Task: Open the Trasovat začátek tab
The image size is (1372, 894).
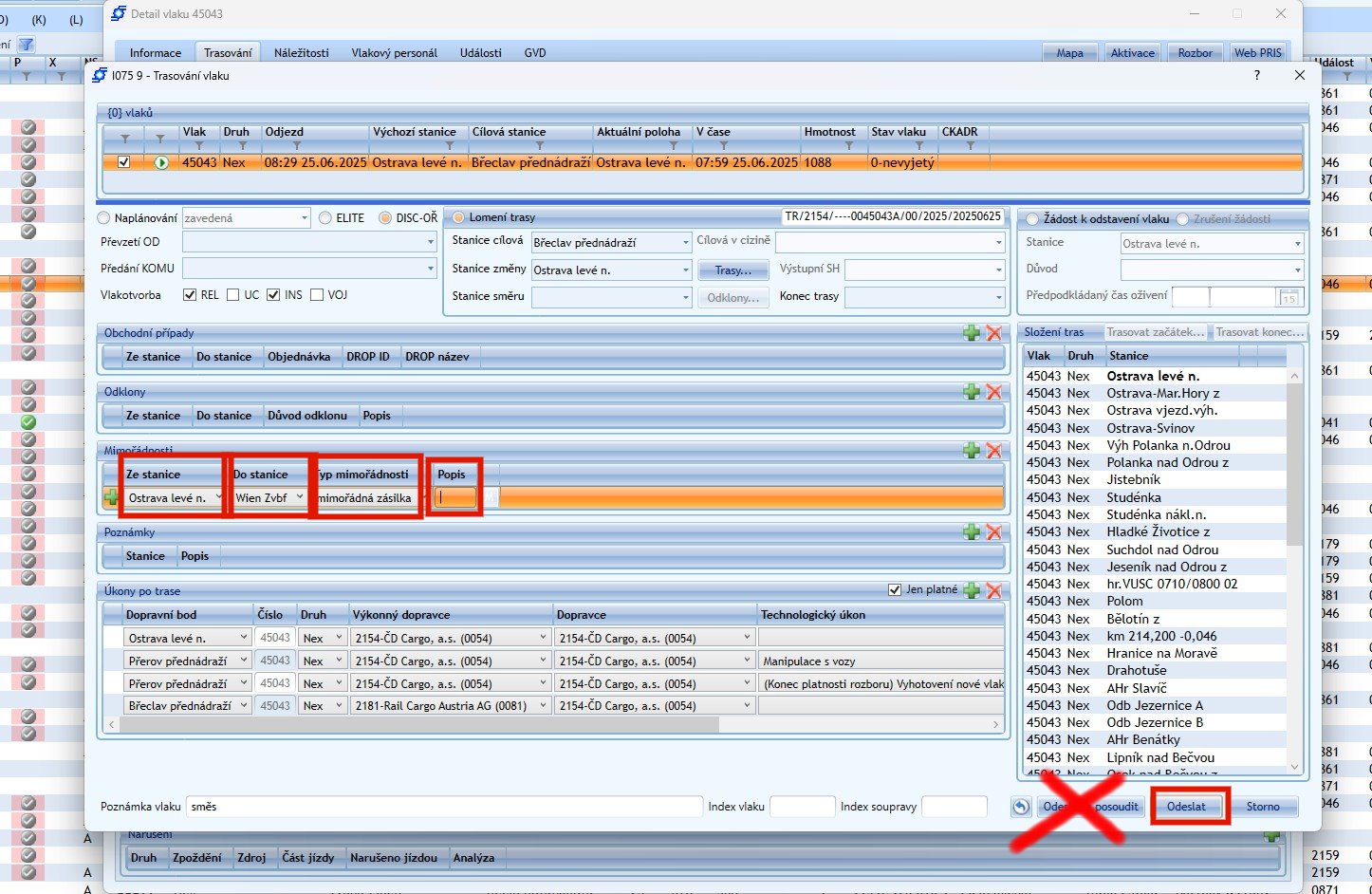Action: (1155, 332)
